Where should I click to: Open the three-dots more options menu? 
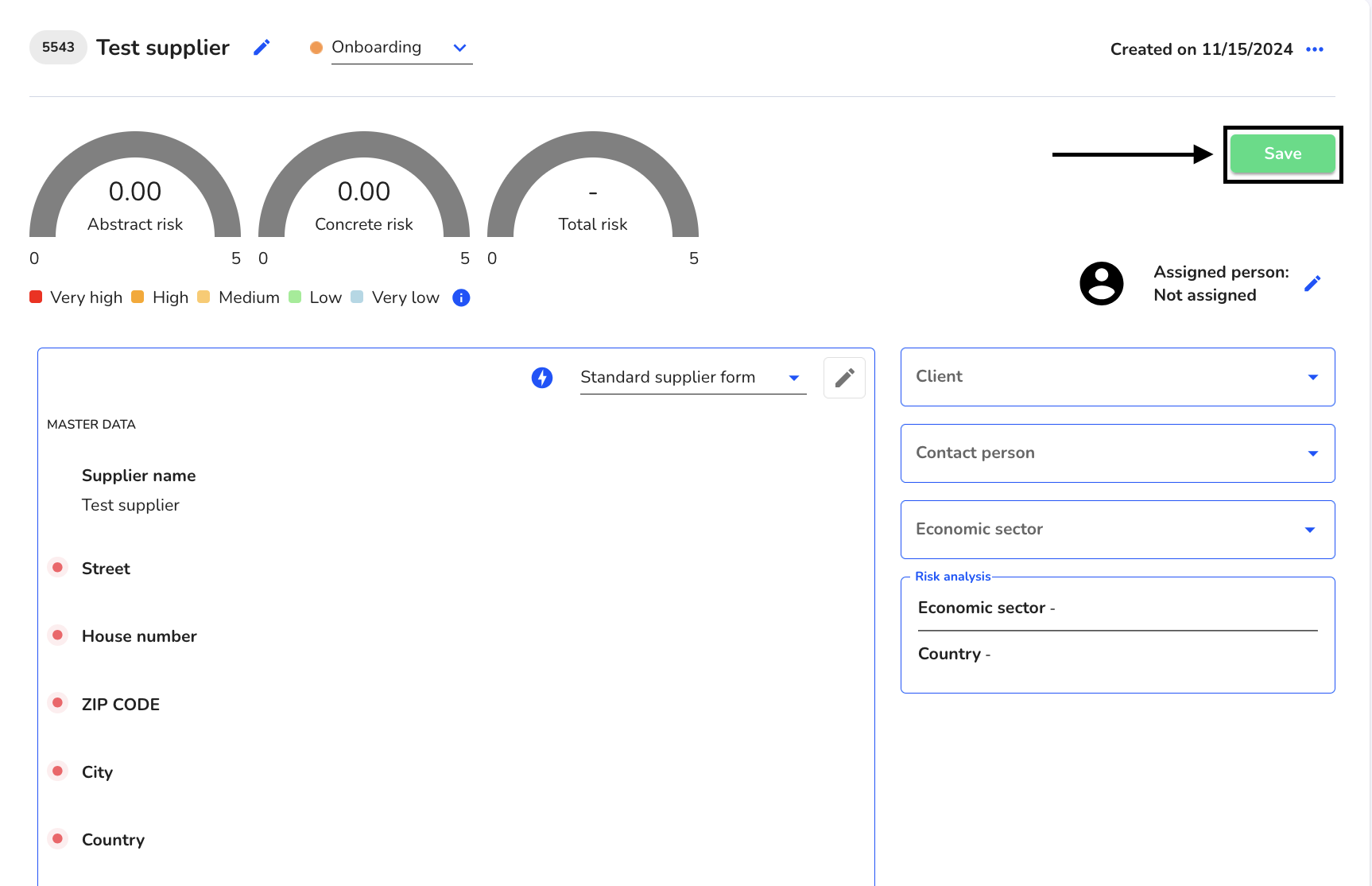pos(1315,49)
